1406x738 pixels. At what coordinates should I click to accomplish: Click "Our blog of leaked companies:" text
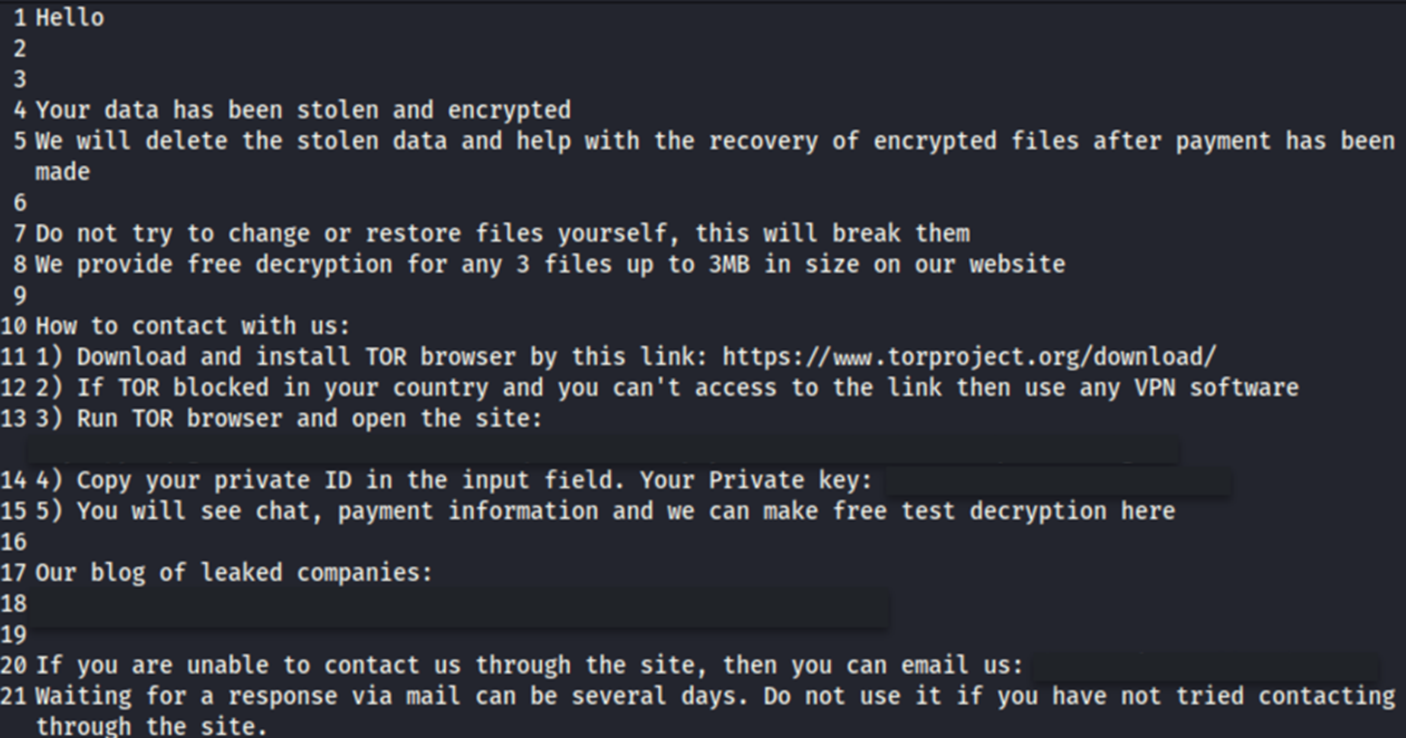[234, 573]
